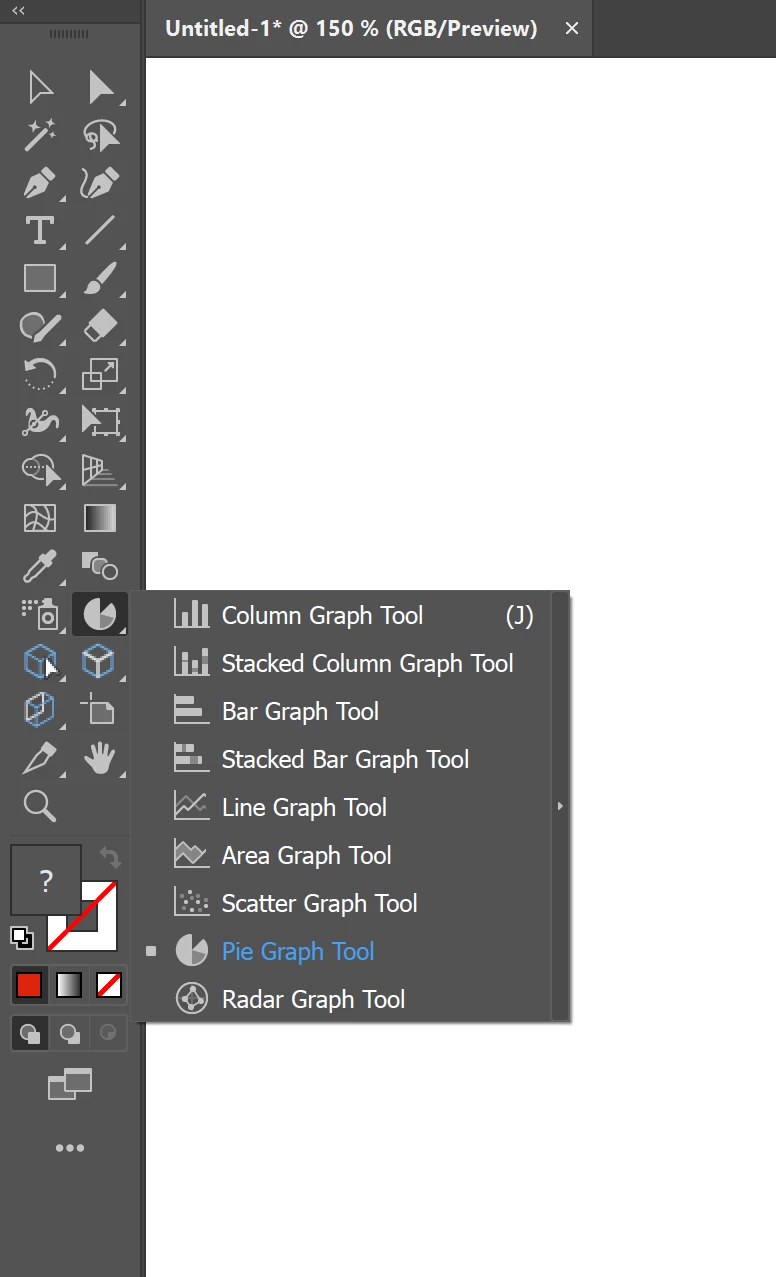
Task: Collapse toolbar with double-arrow chevrons
Action: coord(18,10)
